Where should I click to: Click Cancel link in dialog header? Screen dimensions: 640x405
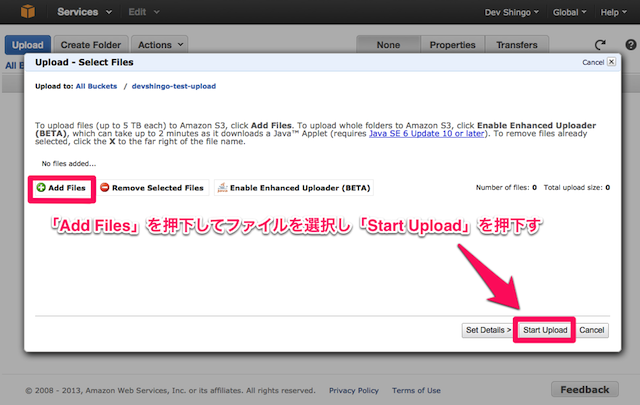[593, 62]
